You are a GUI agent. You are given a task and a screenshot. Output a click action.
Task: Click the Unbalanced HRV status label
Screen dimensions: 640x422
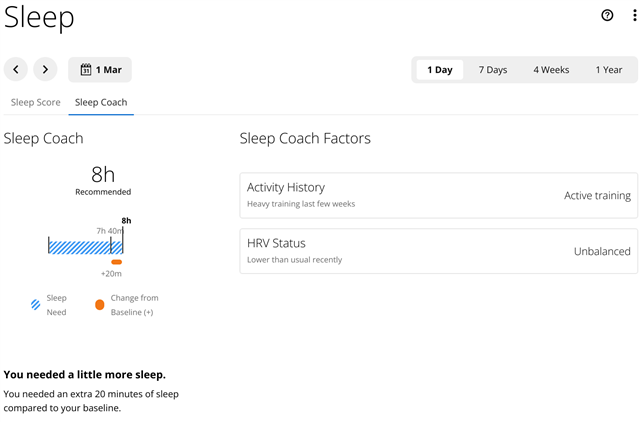(602, 252)
